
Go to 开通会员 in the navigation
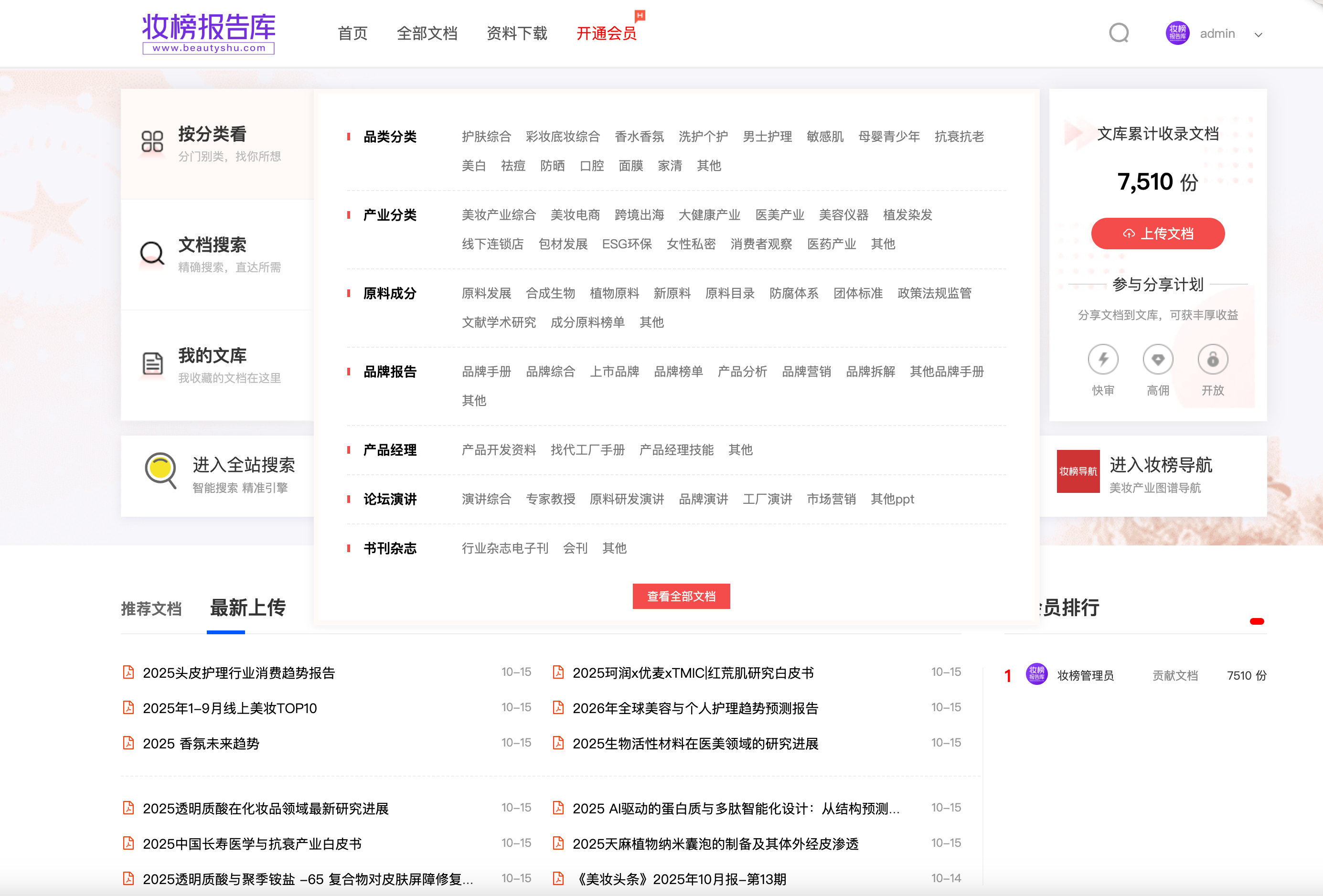click(606, 33)
